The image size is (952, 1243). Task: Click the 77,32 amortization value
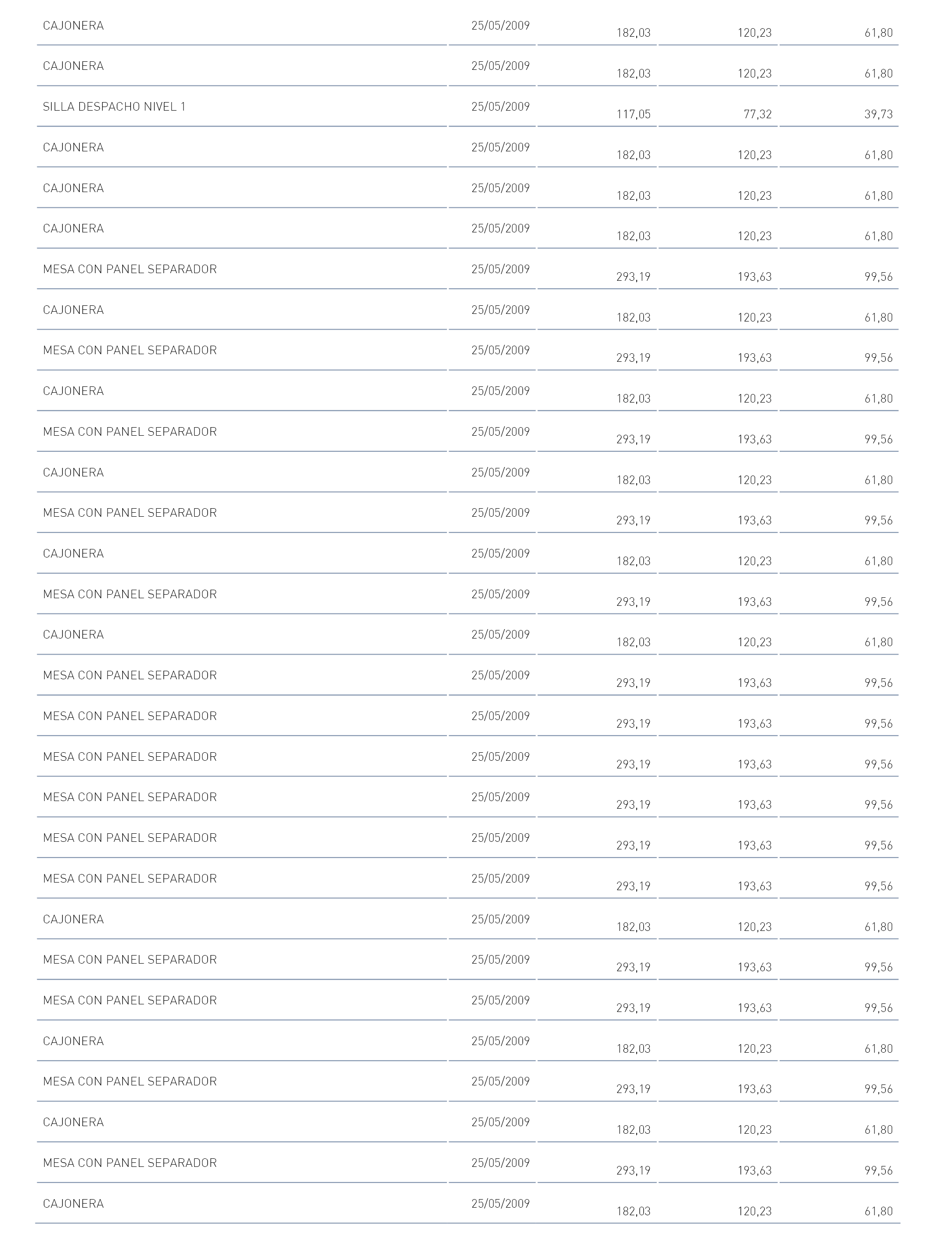click(x=758, y=115)
